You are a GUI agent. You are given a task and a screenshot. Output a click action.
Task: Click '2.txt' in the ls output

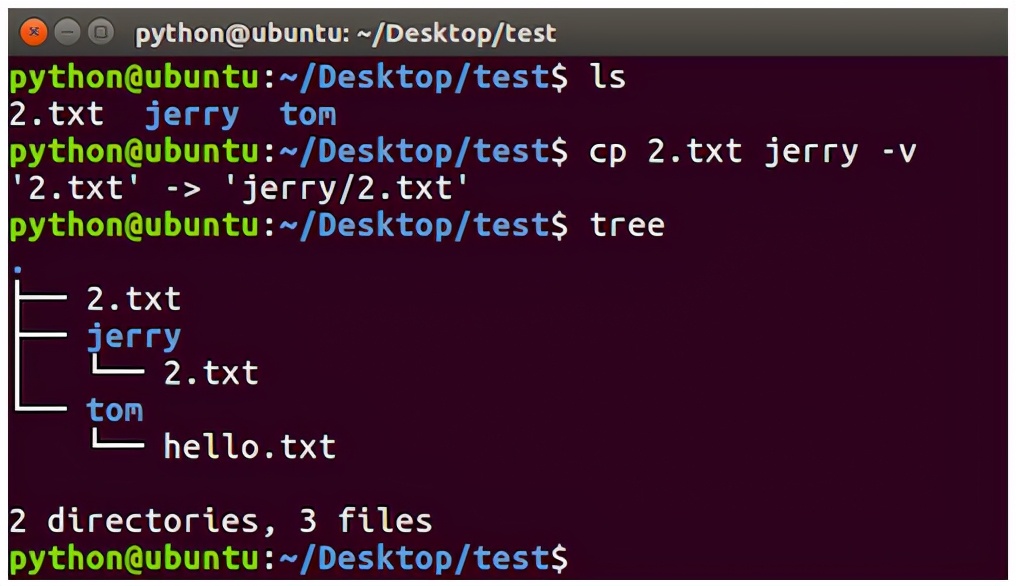coord(56,115)
